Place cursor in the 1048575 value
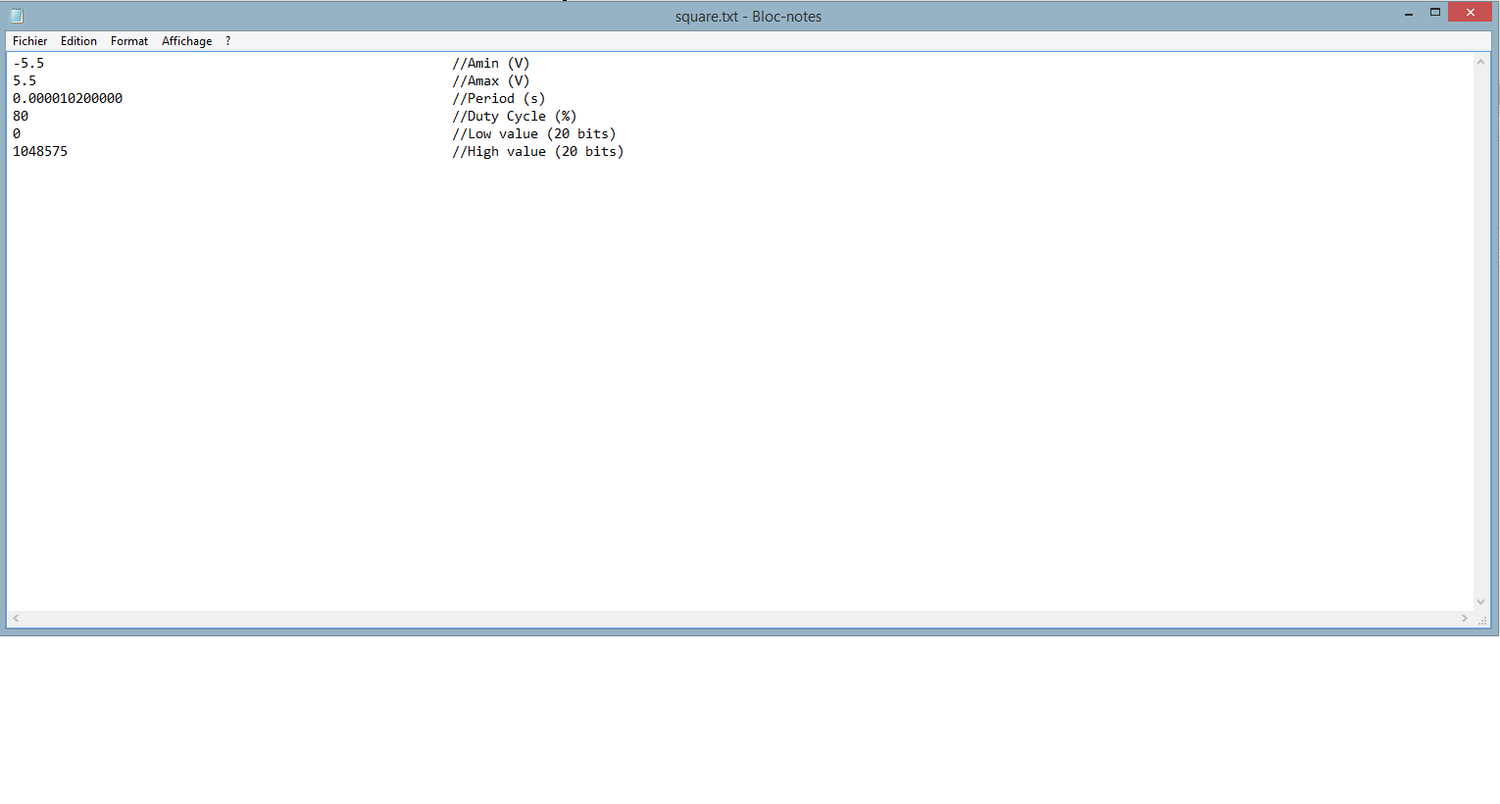 (40, 152)
